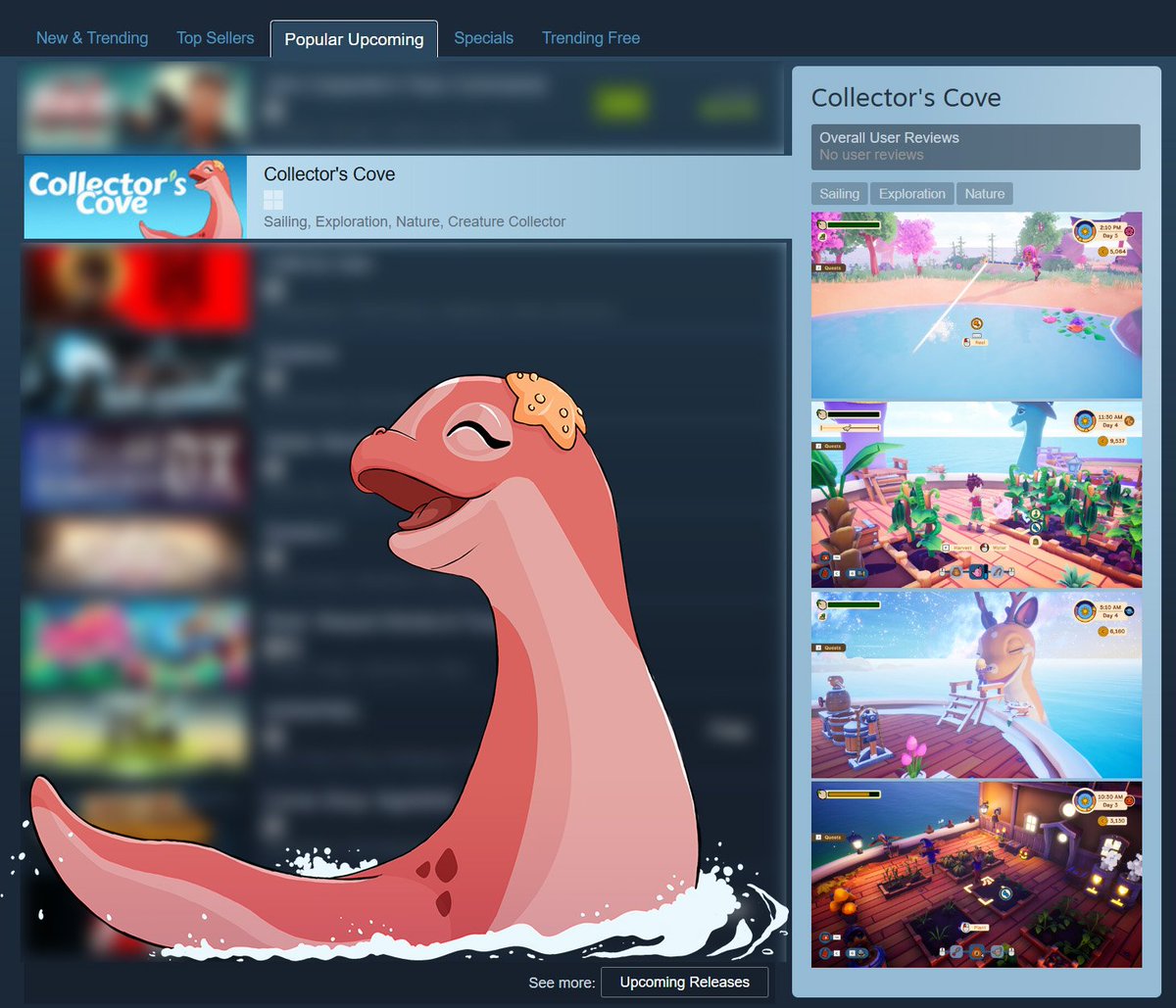Click the Collector's Cove title in the list
Viewport: 1176px width, 1008px height.
(329, 174)
